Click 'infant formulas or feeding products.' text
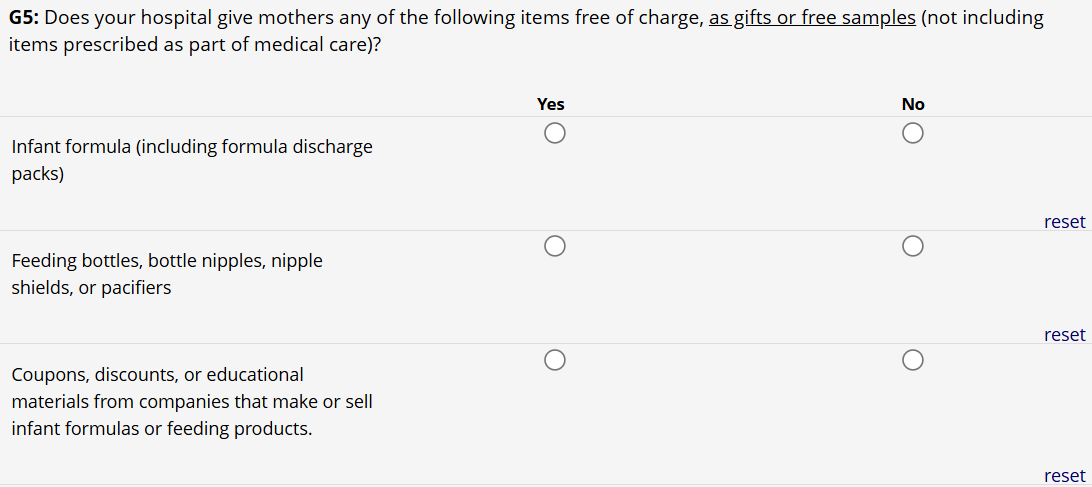This screenshot has height=487, width=1092. click(x=162, y=429)
